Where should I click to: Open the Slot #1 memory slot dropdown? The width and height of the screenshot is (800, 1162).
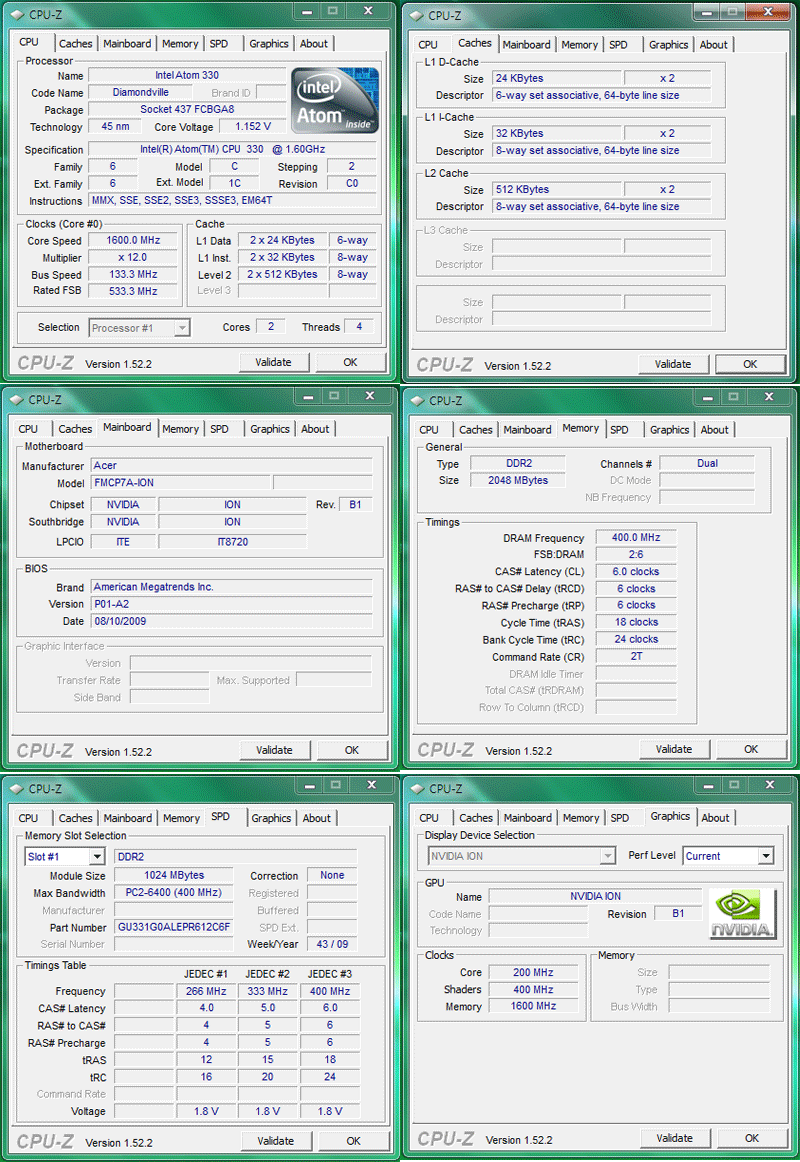65,857
